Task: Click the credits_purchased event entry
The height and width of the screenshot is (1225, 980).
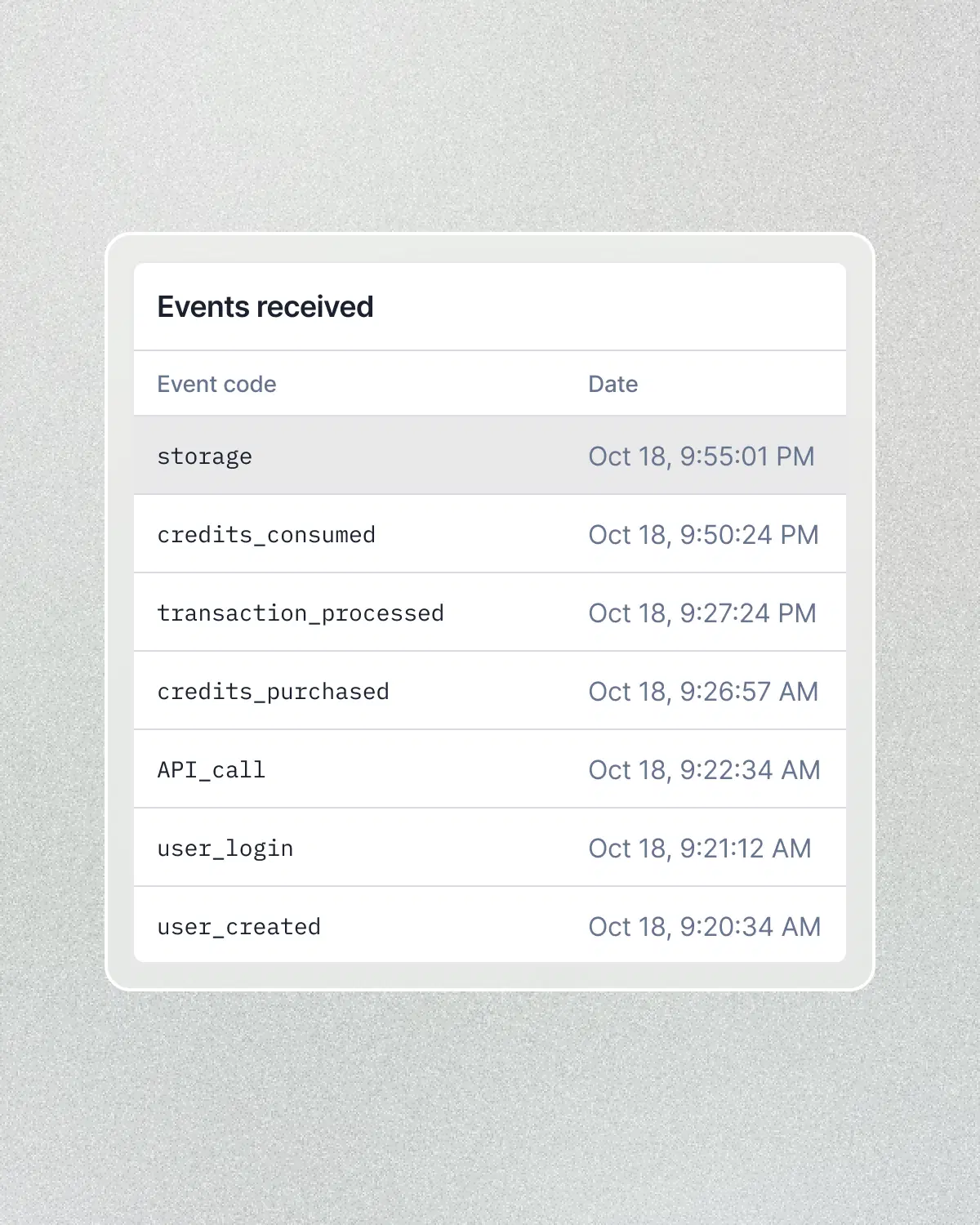Action: click(274, 692)
